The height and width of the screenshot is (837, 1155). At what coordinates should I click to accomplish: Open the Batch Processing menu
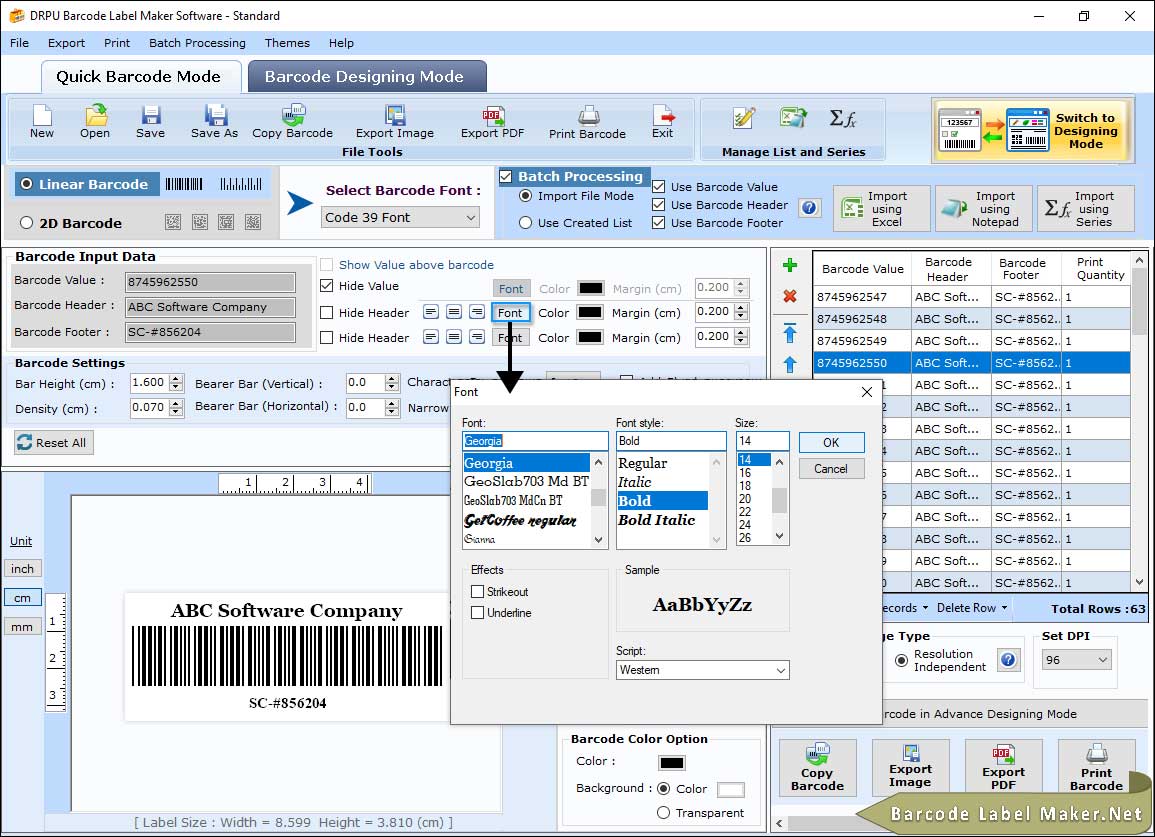pos(197,43)
